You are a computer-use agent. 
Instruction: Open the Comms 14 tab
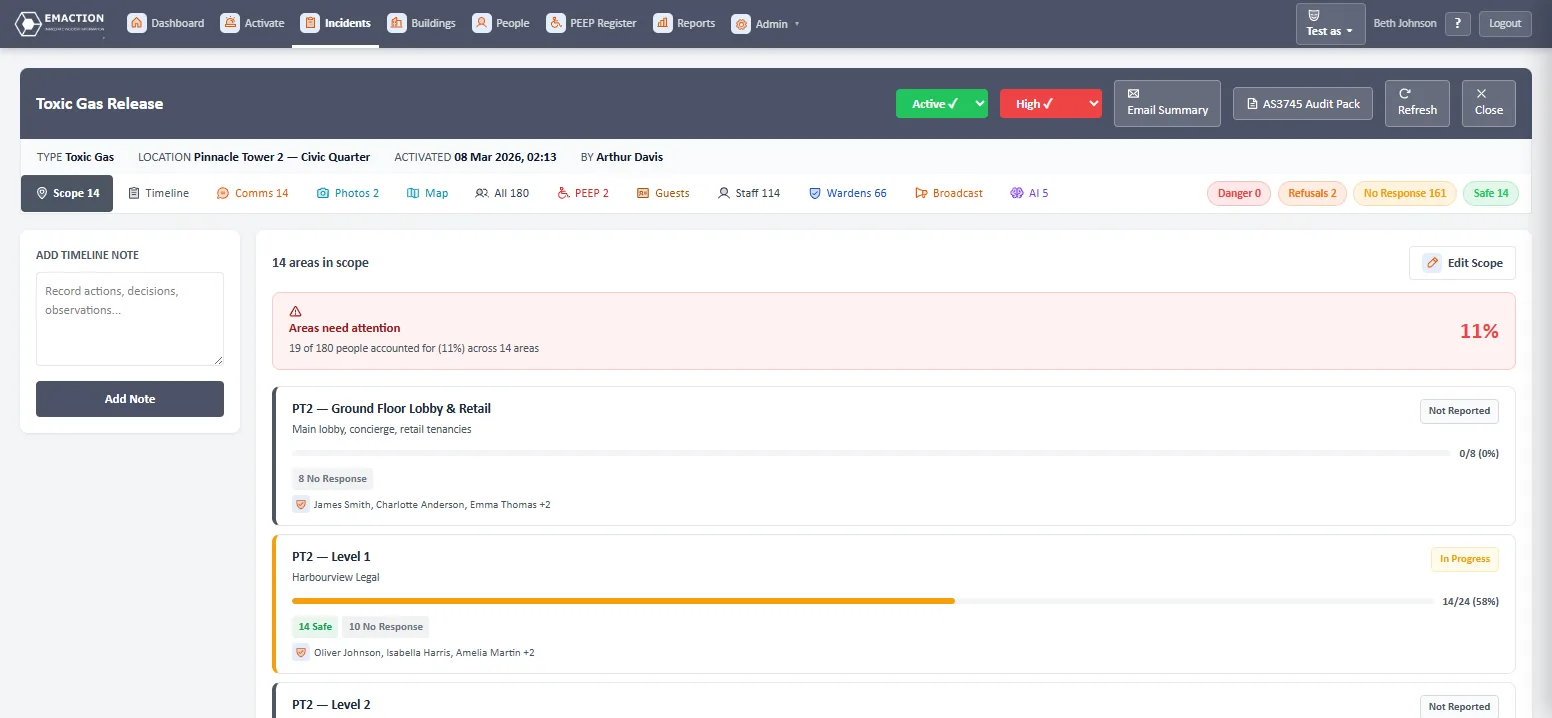[252, 193]
